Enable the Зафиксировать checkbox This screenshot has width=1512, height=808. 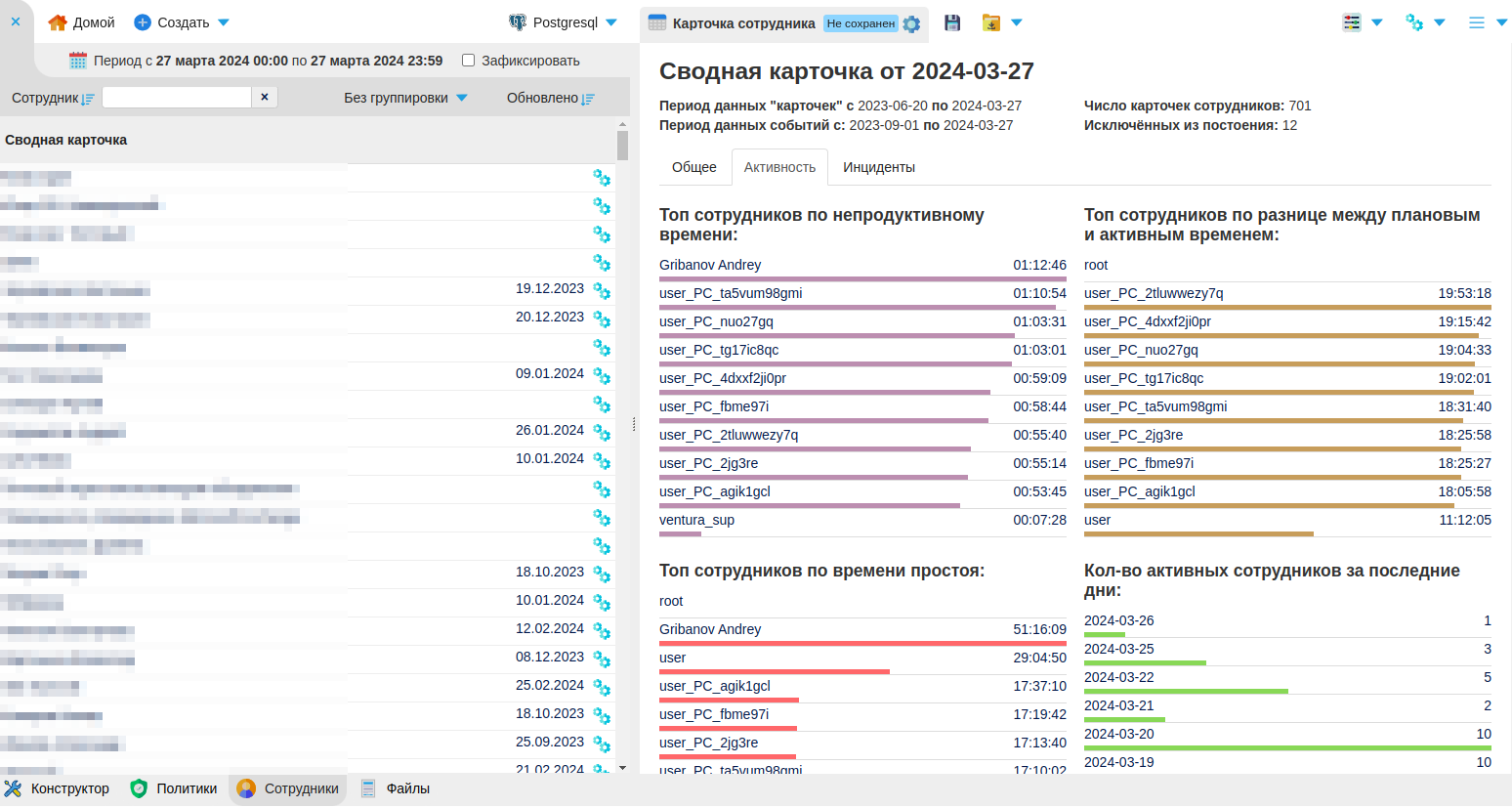(x=469, y=61)
